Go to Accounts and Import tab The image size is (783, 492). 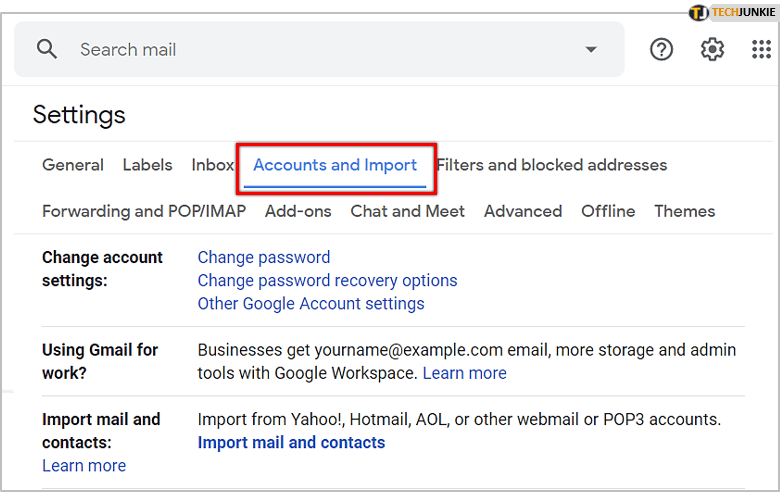[x=335, y=165]
